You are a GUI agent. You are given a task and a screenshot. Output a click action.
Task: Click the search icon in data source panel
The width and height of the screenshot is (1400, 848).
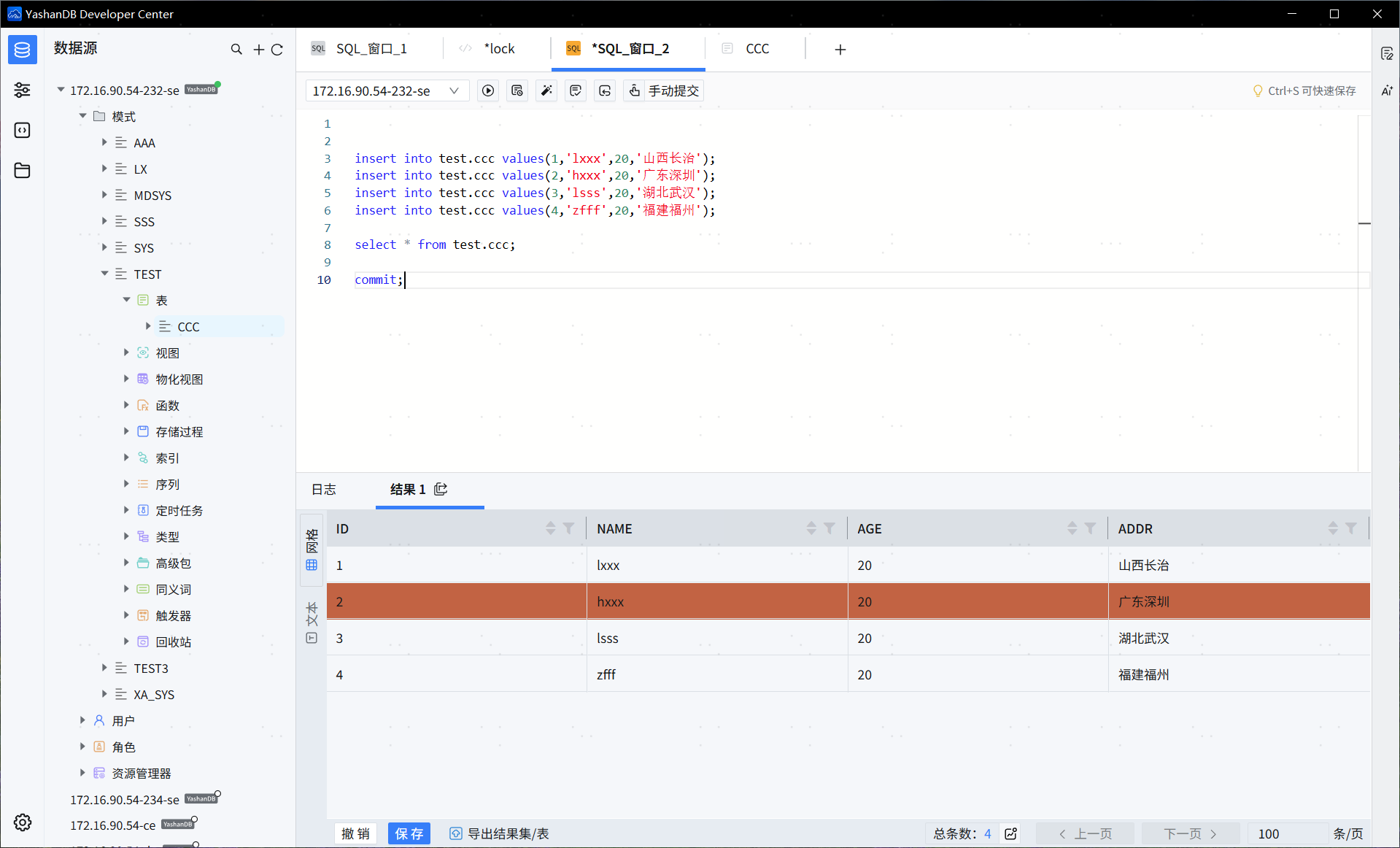[236, 49]
